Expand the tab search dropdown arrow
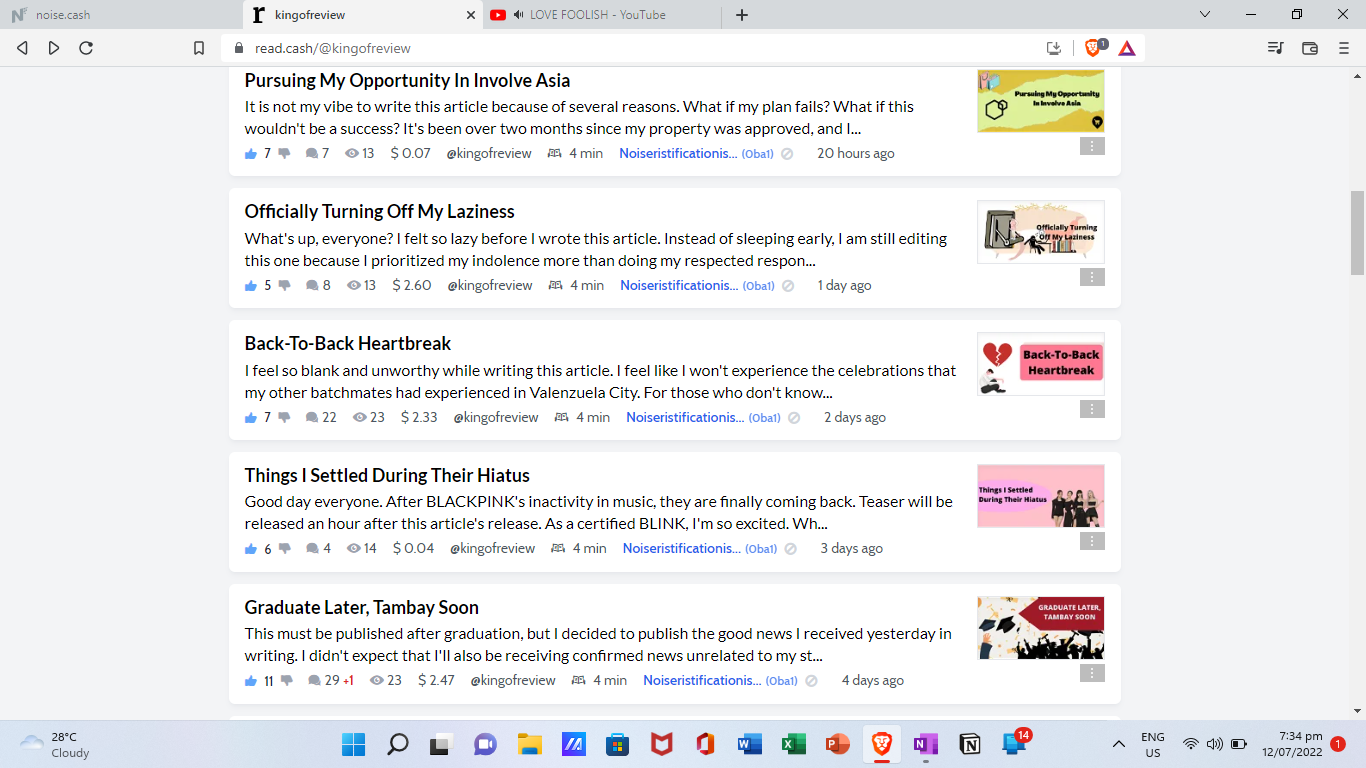Screen dimensions: 1366x768 pos(1205,14)
